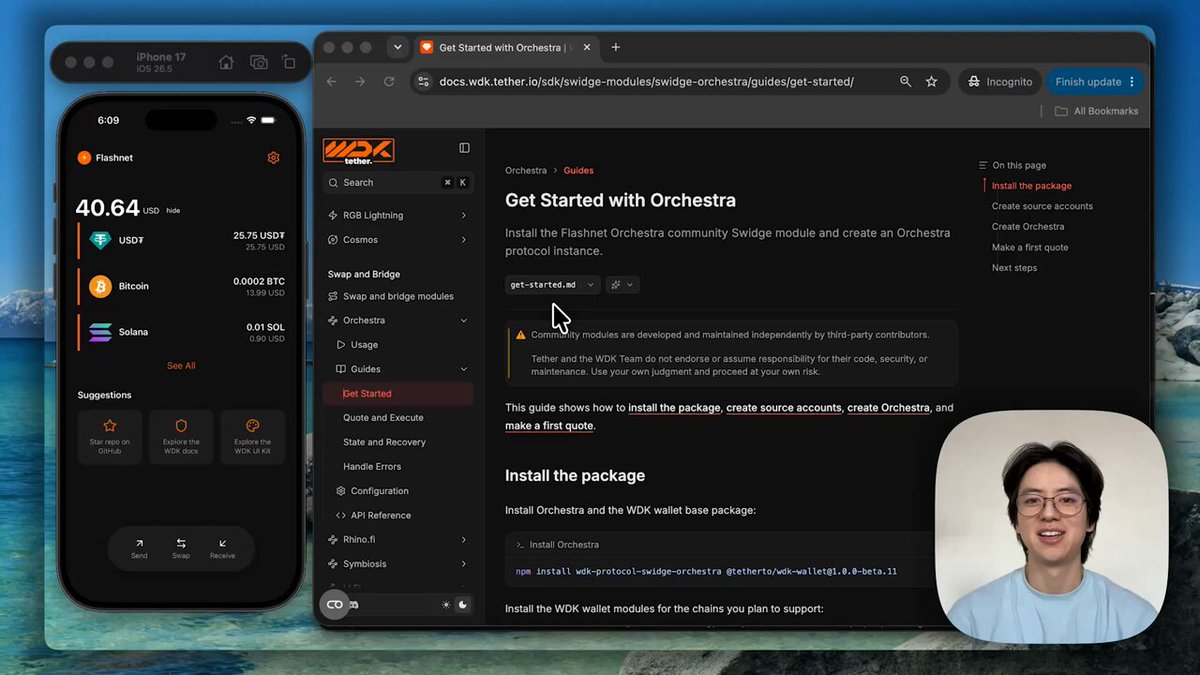This screenshot has height=675, width=1200.
Task: Open Star repo on GitHub suggestion
Action: [110, 436]
